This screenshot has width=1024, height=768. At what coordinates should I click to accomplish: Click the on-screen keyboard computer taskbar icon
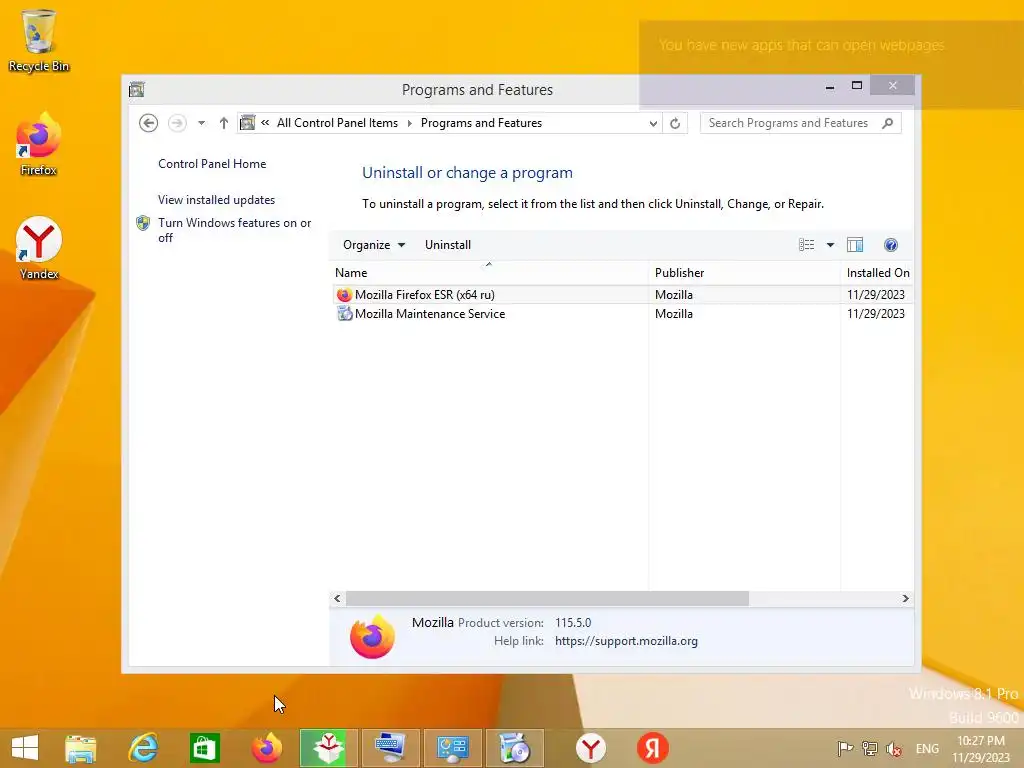pos(391,748)
